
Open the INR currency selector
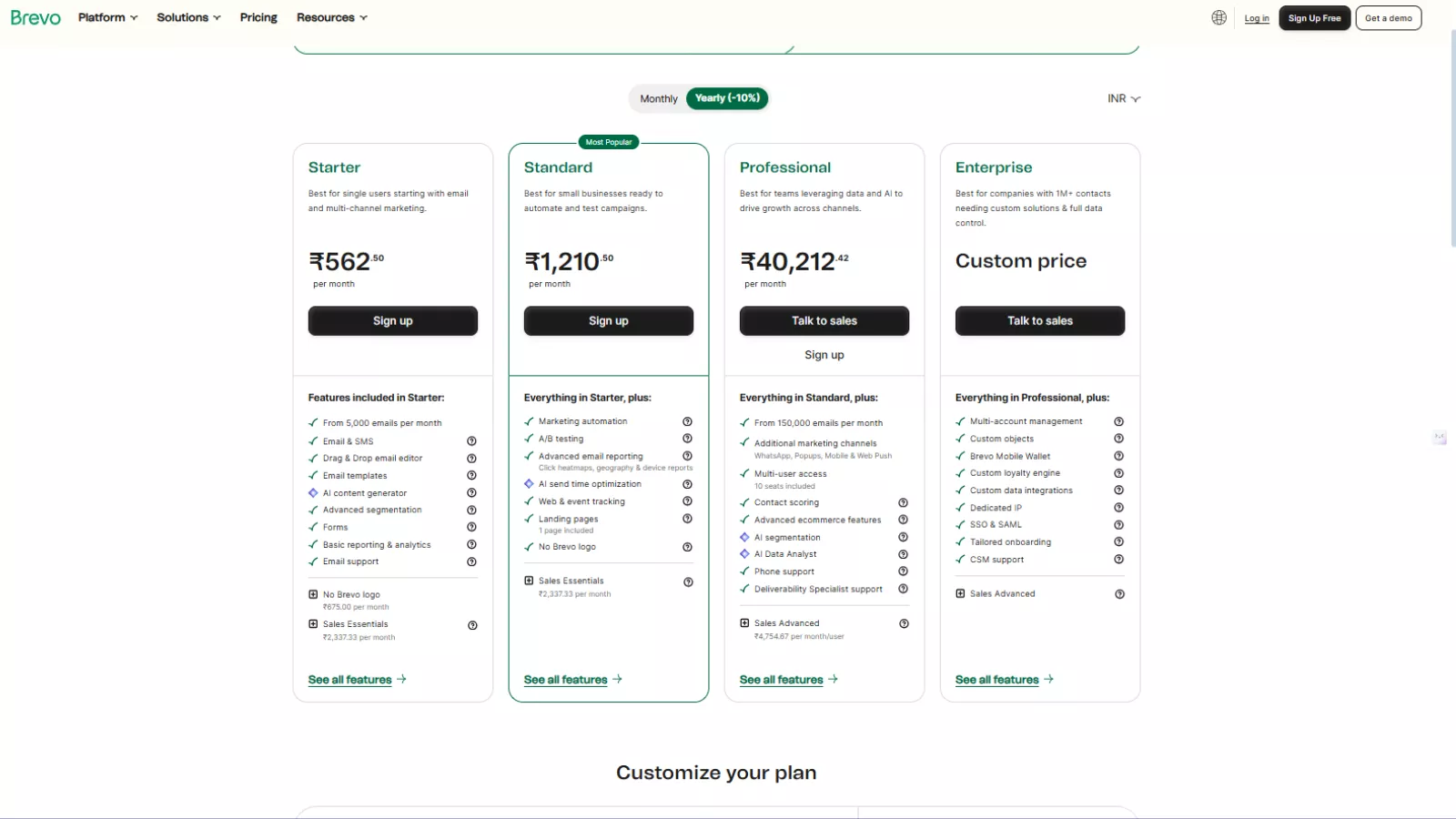pos(1122,98)
